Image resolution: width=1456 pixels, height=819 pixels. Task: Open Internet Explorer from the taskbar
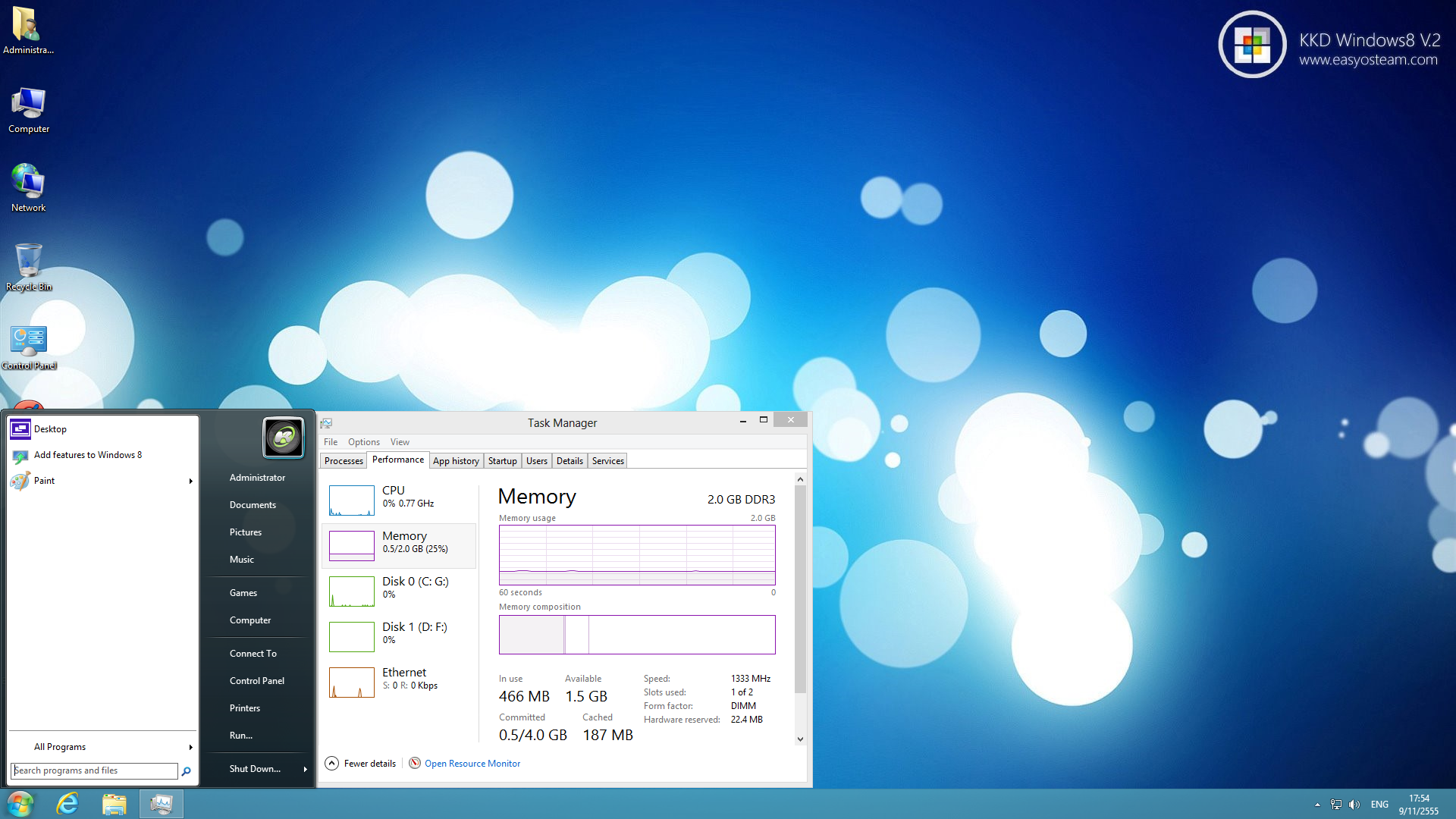[x=67, y=804]
